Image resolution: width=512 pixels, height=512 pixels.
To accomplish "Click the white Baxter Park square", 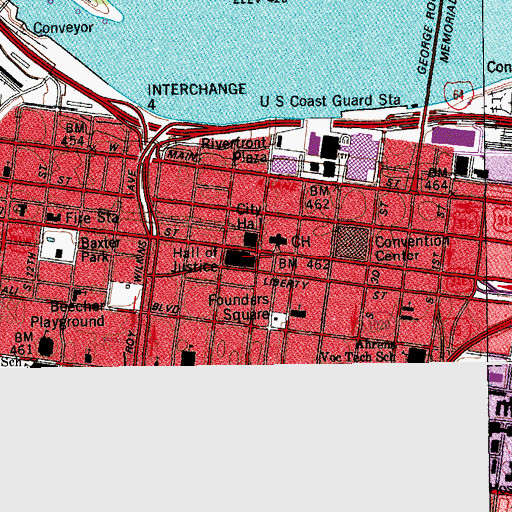I will (x=59, y=245).
